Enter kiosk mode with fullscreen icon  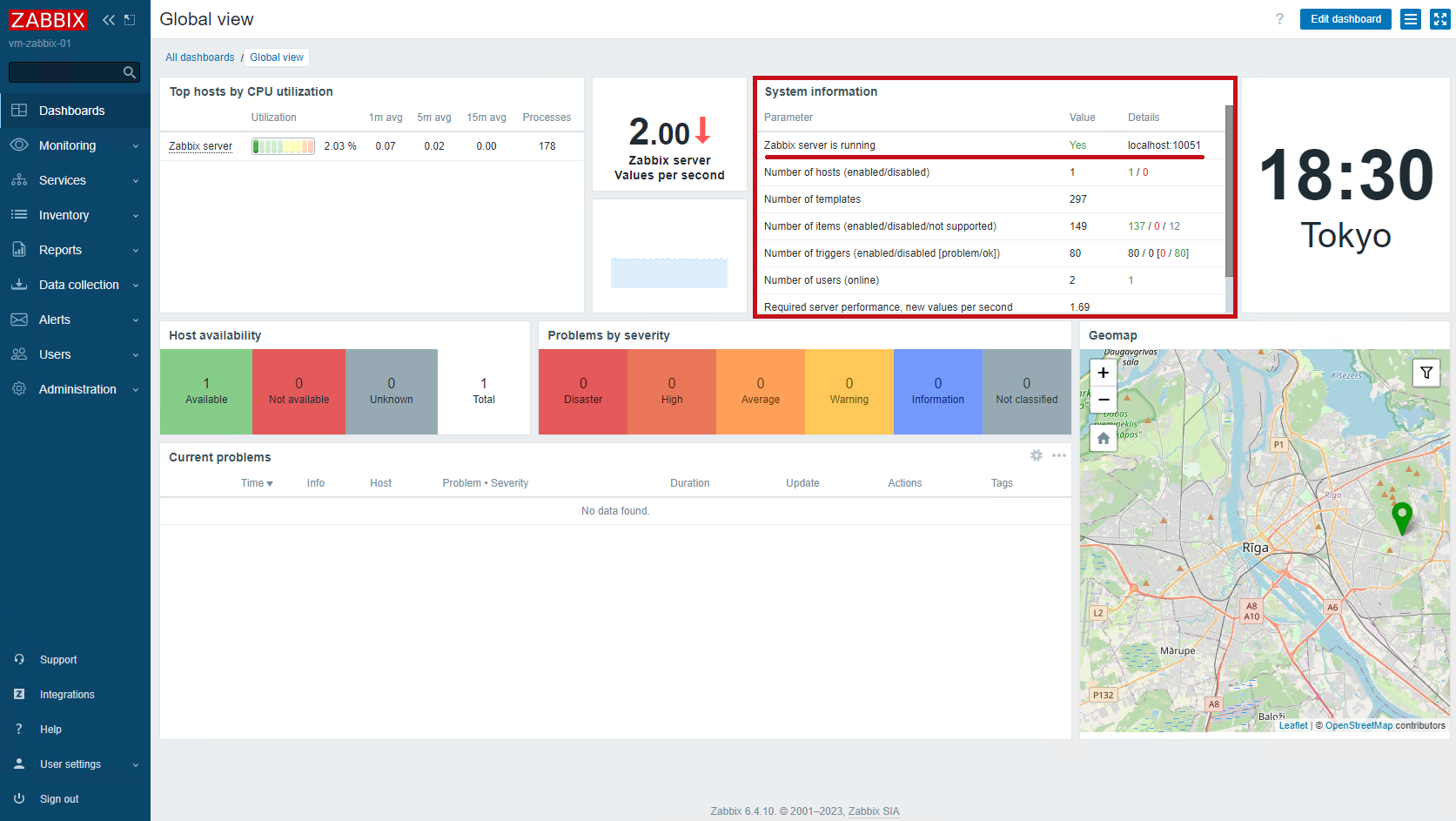(x=1440, y=19)
